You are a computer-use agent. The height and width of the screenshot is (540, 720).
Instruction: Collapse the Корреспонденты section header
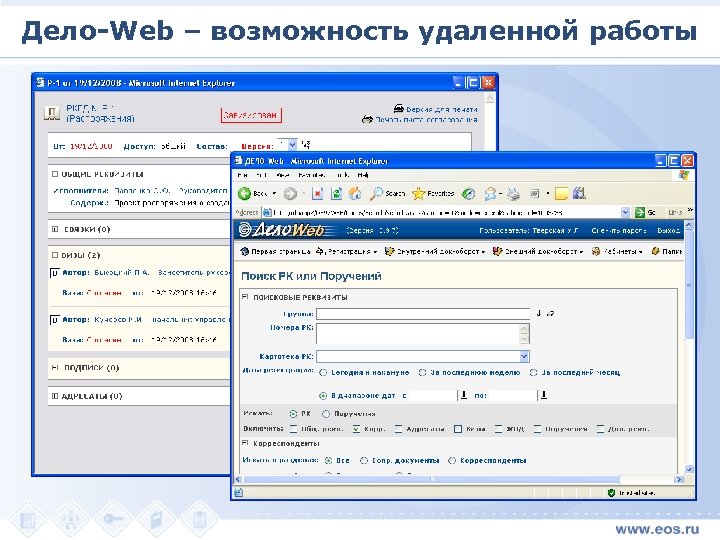[x=245, y=443]
